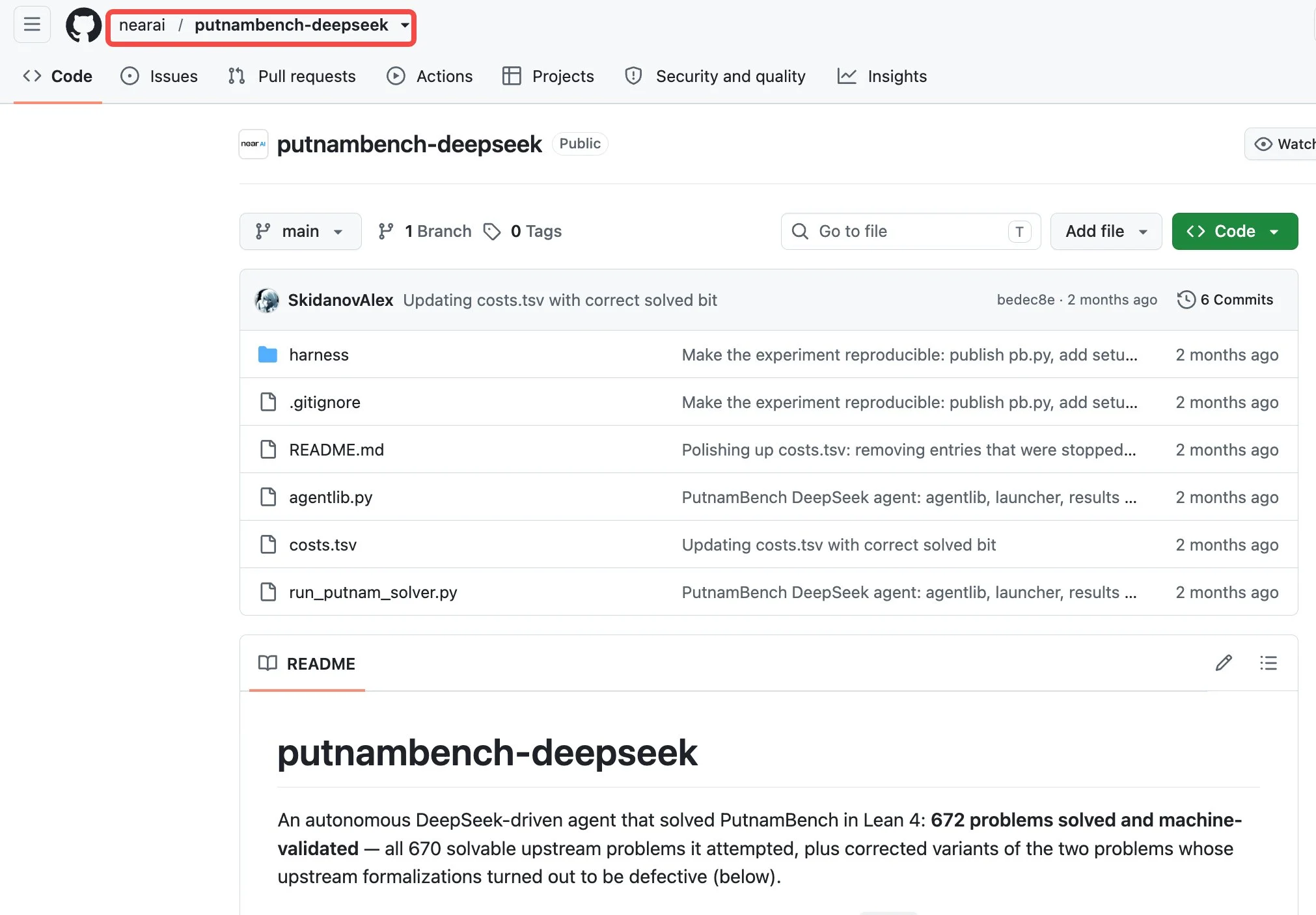Open SkidanovAlex's avatar image

(x=267, y=300)
